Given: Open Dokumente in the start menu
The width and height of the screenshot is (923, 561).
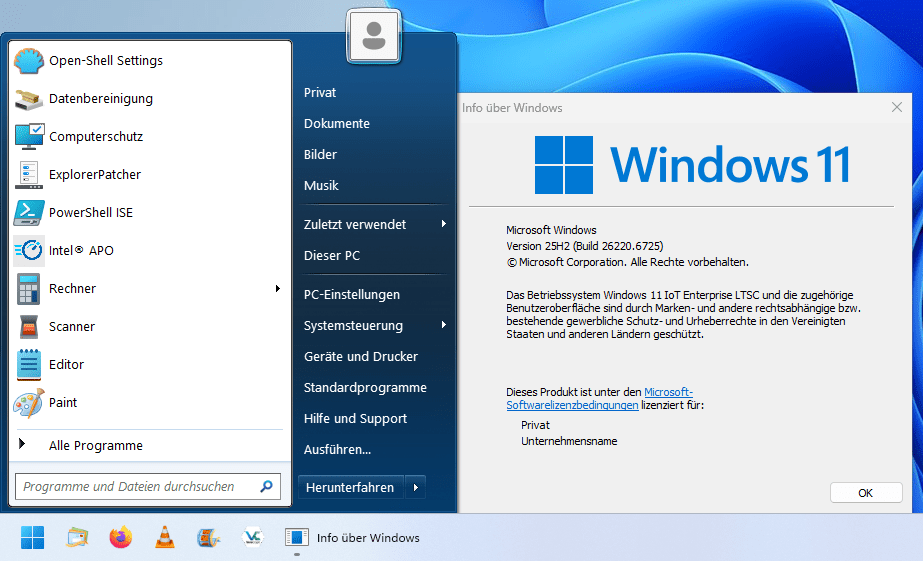Looking at the screenshot, I should [337, 124].
